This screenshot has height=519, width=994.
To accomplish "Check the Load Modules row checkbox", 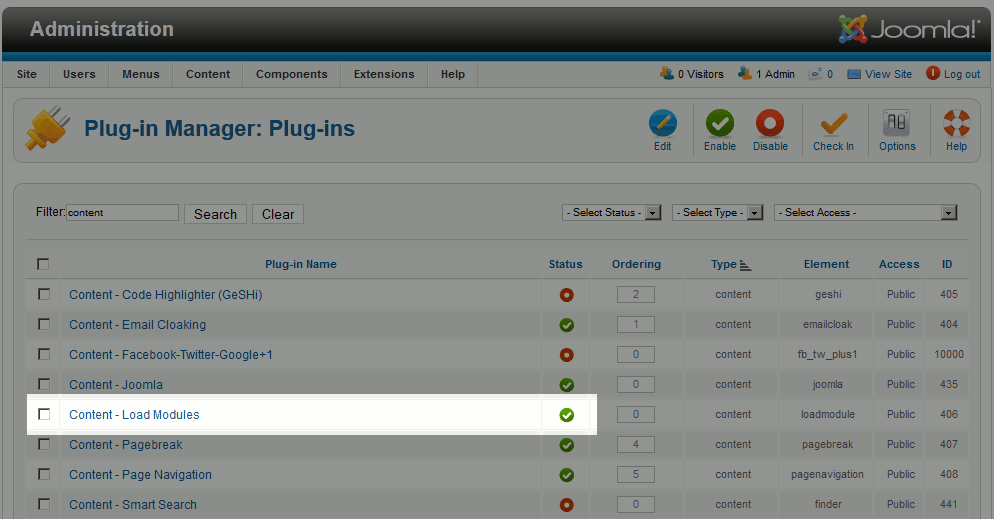I will pyautogui.click(x=44, y=414).
